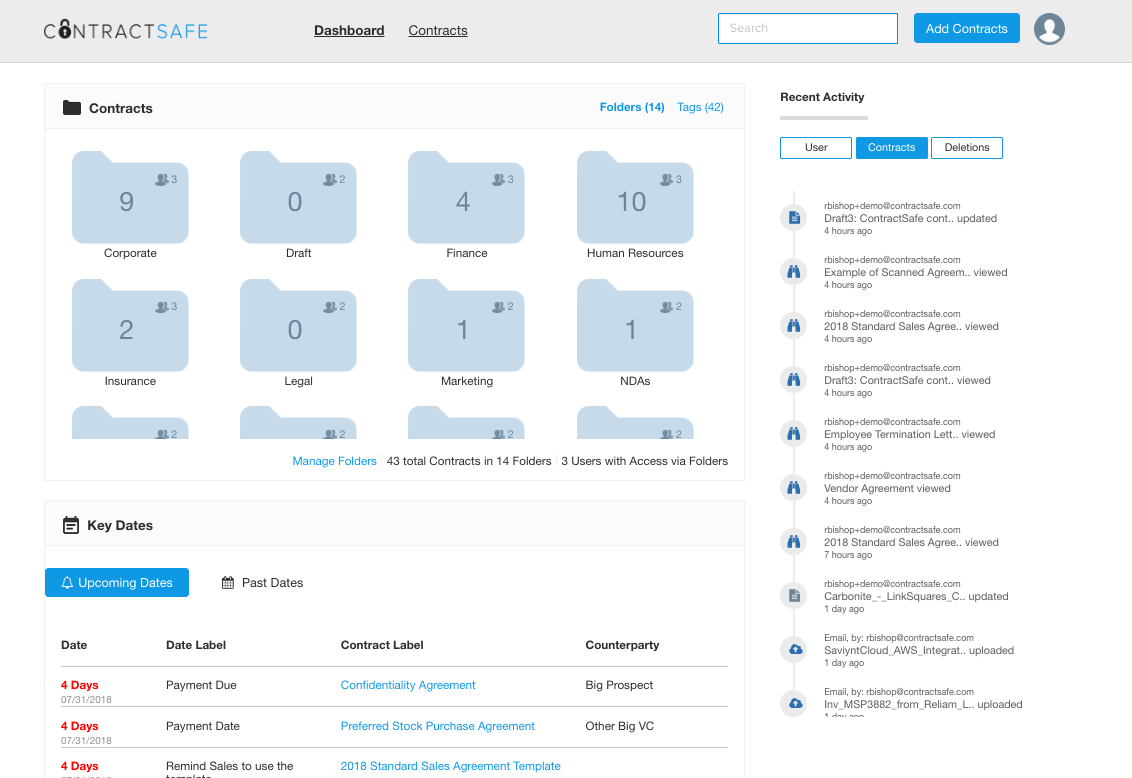
Task: Open the Manage Folders link
Action: coord(334,461)
